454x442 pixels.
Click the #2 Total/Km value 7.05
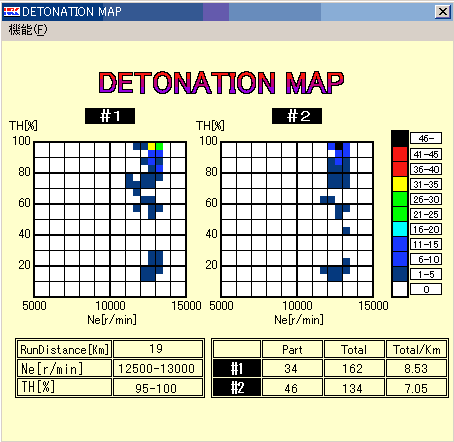point(416,388)
